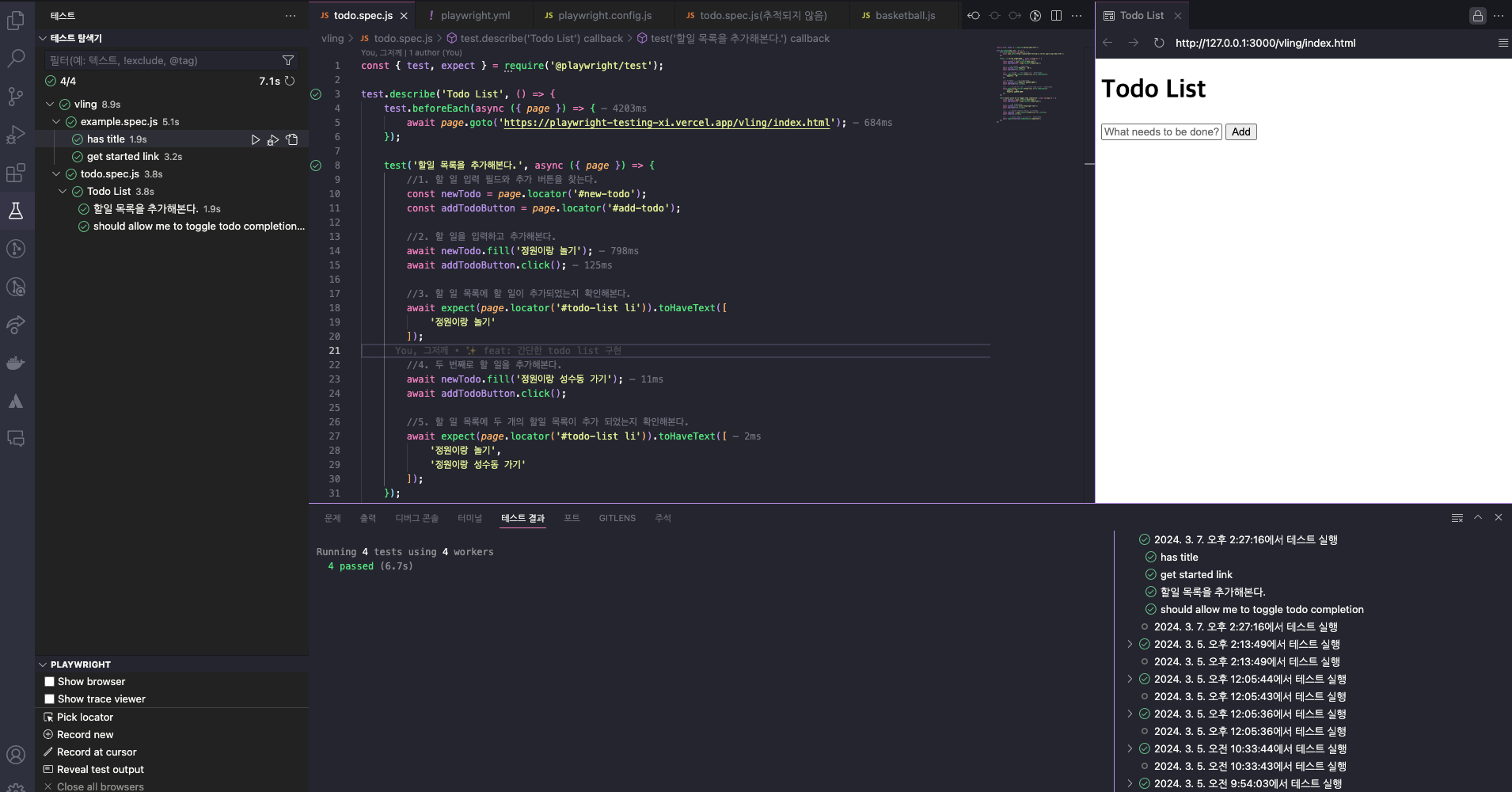
Task: Expand the 오후 12:05:44 test run entry
Action: click(1130, 680)
